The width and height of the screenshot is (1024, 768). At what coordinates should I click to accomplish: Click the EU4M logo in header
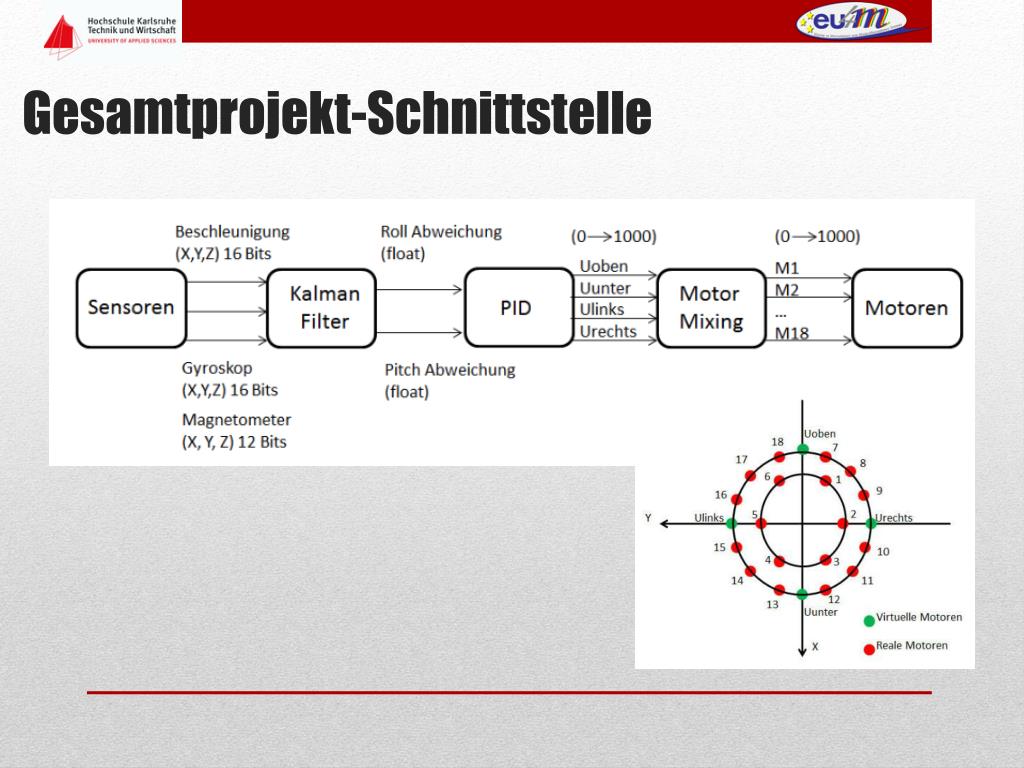[852, 21]
